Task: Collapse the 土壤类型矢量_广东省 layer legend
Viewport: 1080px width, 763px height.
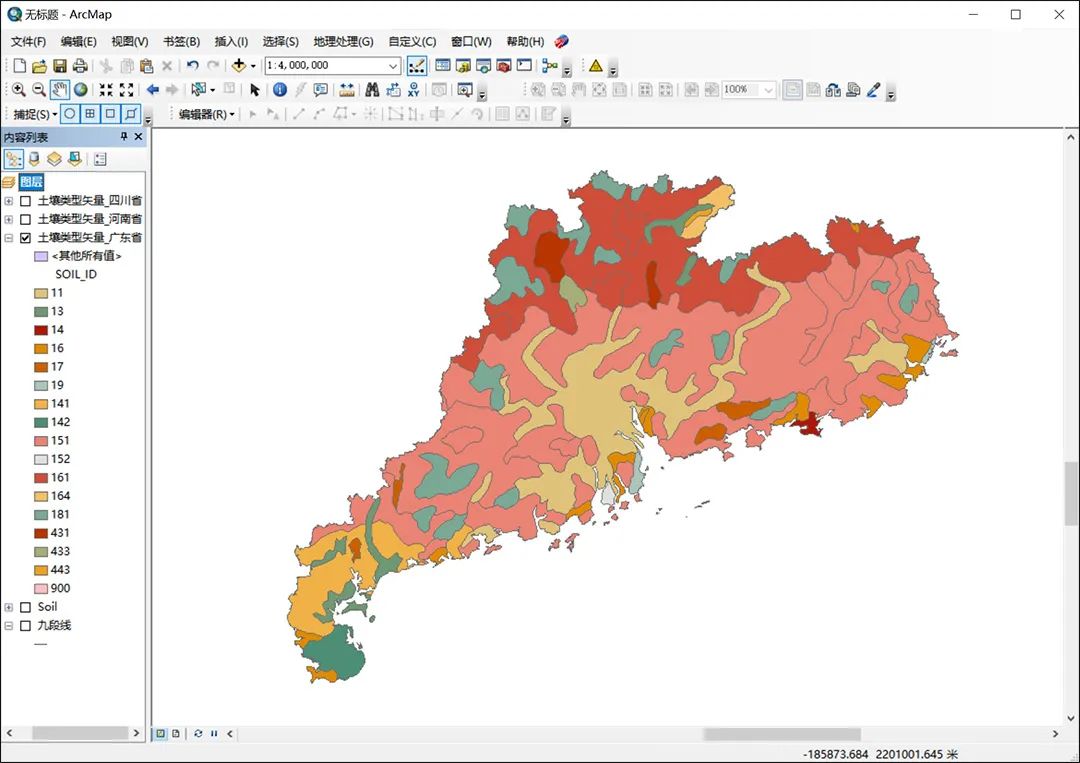Action: [x=8, y=238]
